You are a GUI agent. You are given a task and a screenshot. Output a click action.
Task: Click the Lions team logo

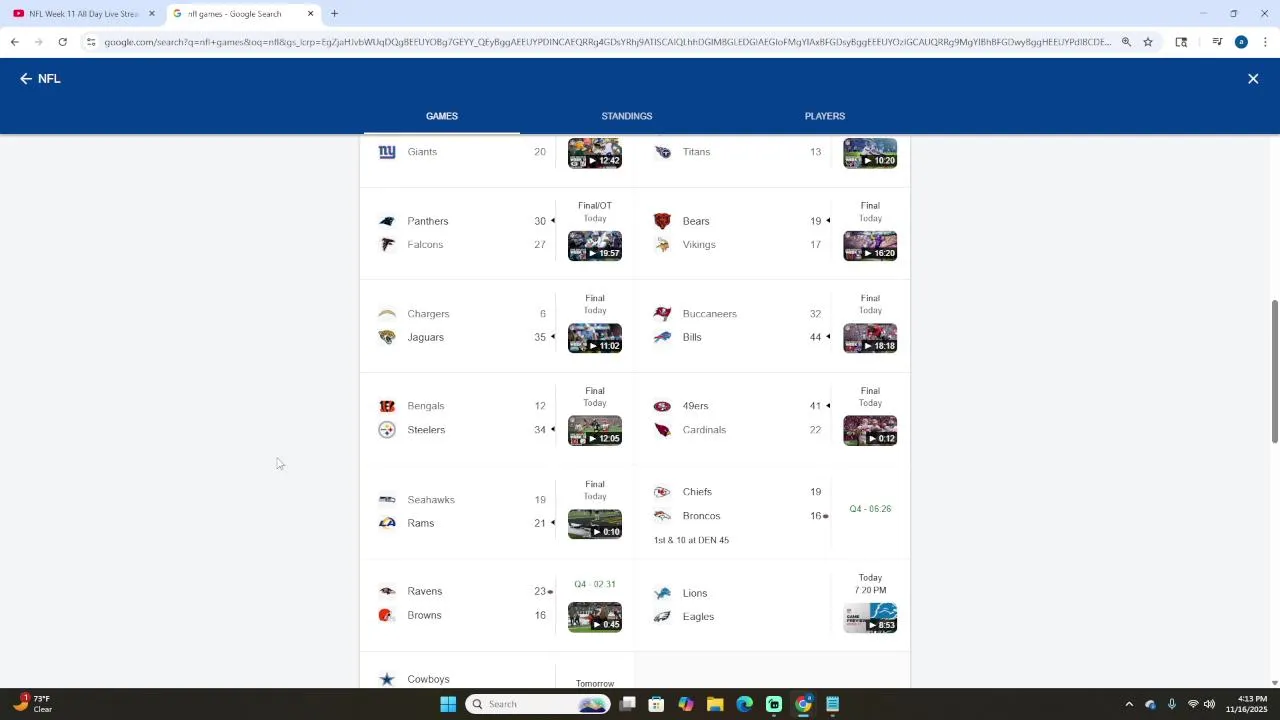(x=662, y=593)
